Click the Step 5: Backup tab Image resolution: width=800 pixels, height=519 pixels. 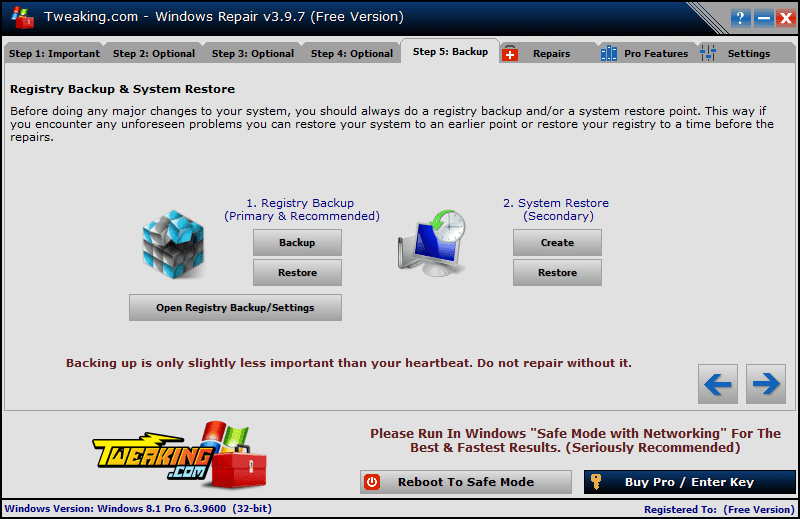coord(450,52)
